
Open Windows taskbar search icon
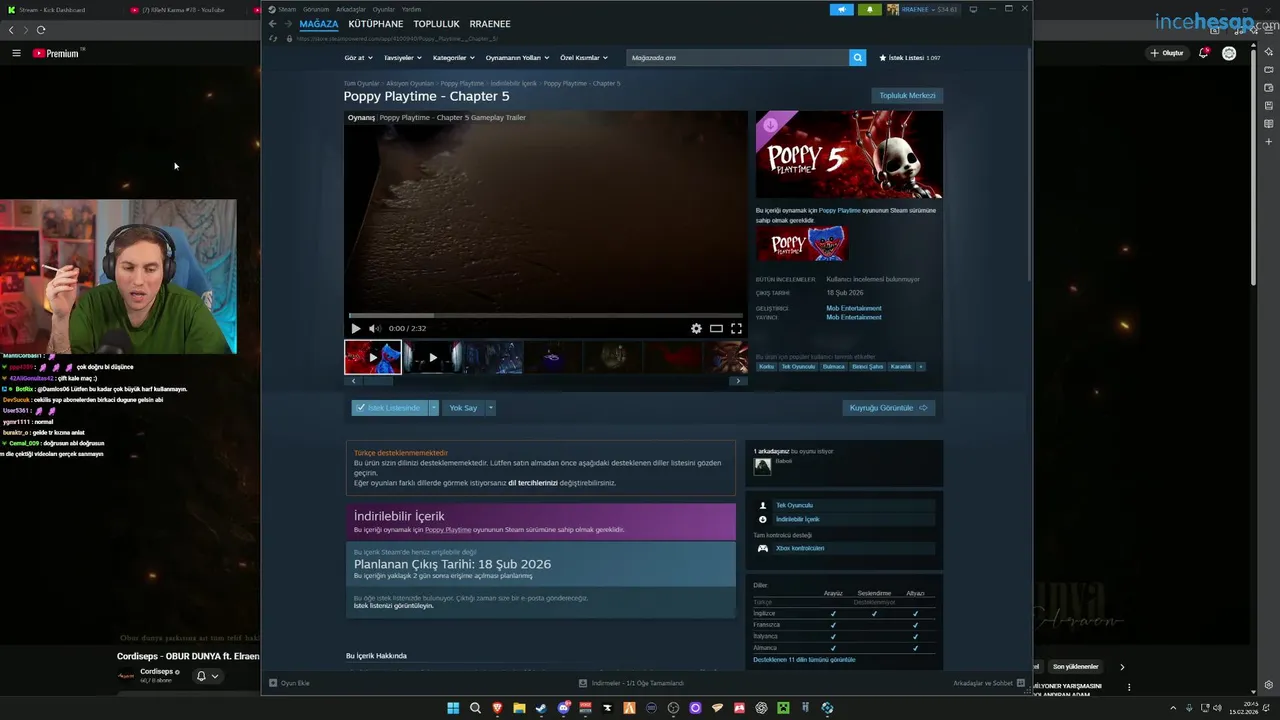click(x=475, y=708)
